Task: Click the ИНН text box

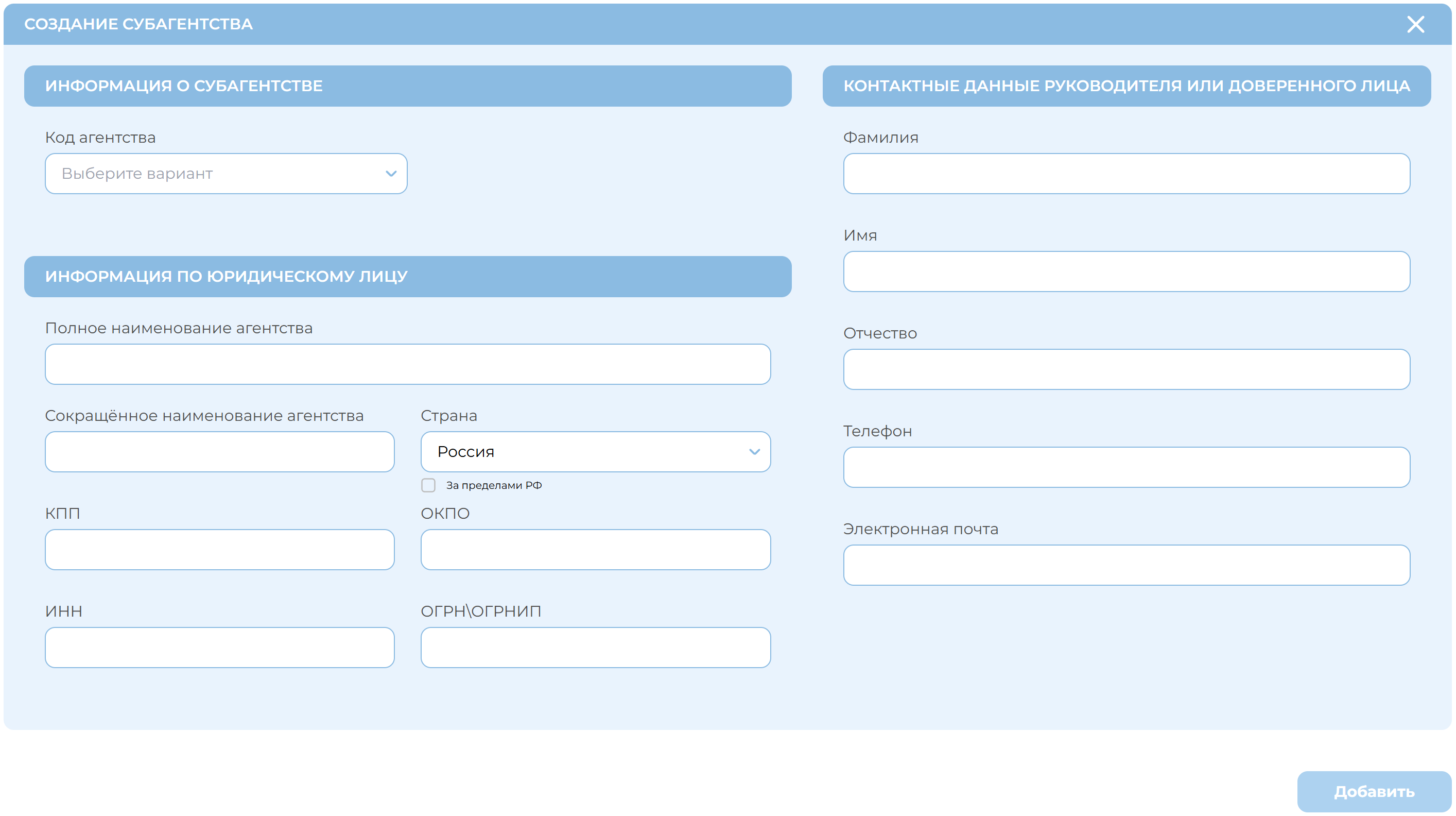Action: 219,647
